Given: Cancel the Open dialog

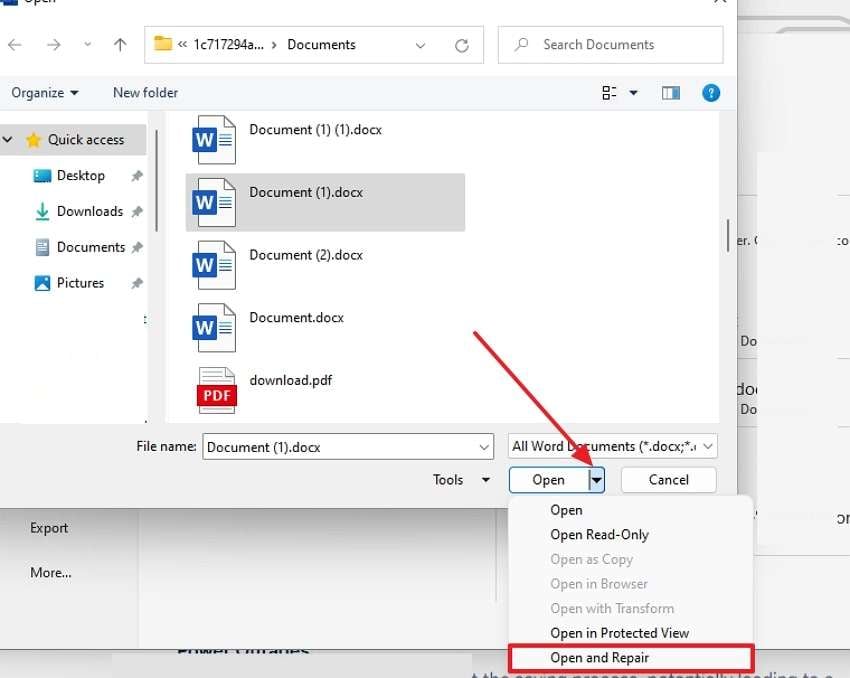Looking at the screenshot, I should 668,480.
